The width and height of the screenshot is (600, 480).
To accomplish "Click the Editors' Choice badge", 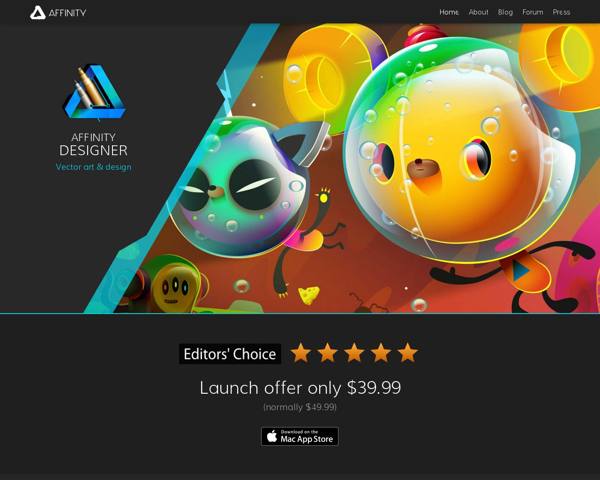I will pos(230,354).
